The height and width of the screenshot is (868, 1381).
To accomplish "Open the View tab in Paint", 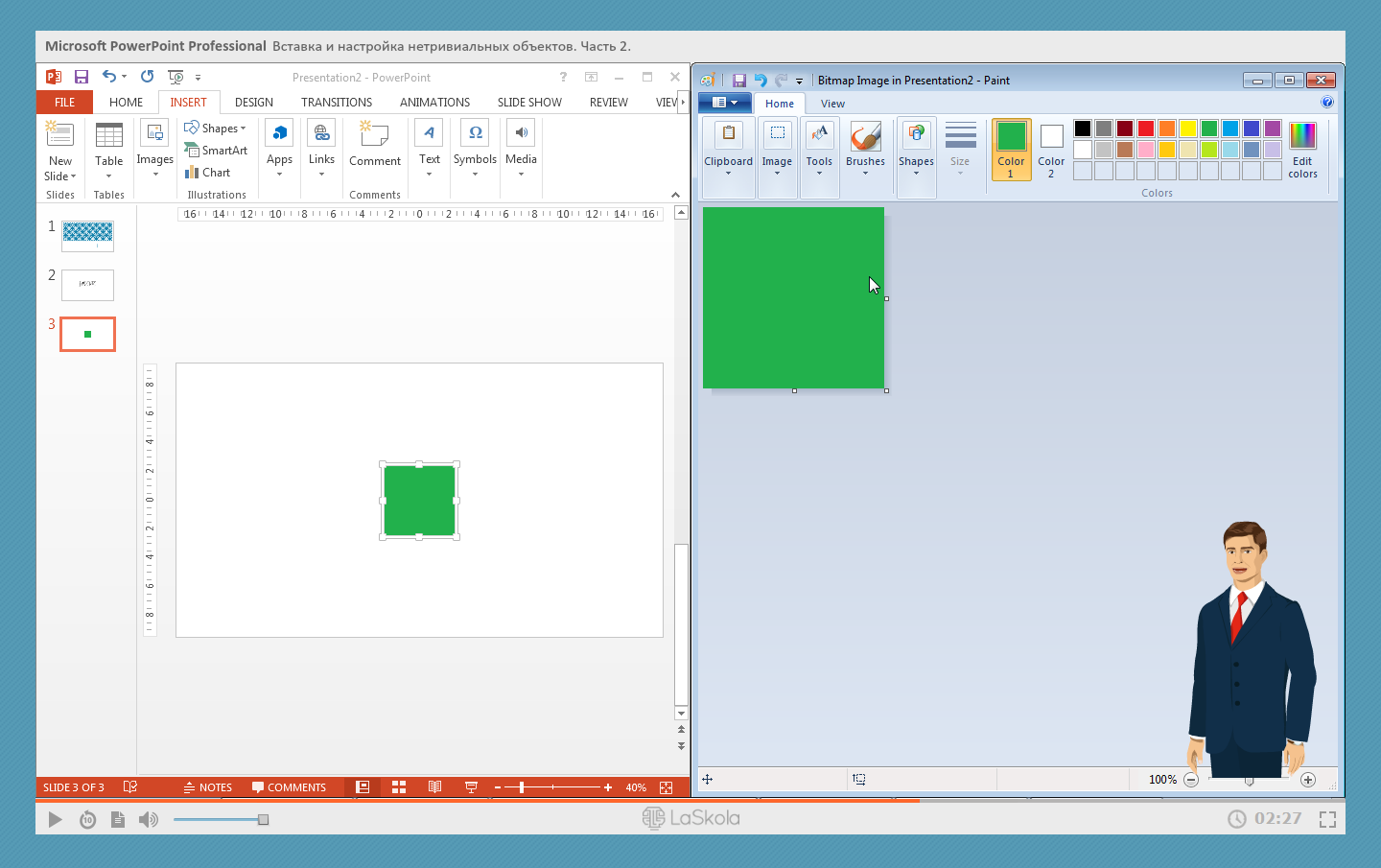I will (832, 104).
